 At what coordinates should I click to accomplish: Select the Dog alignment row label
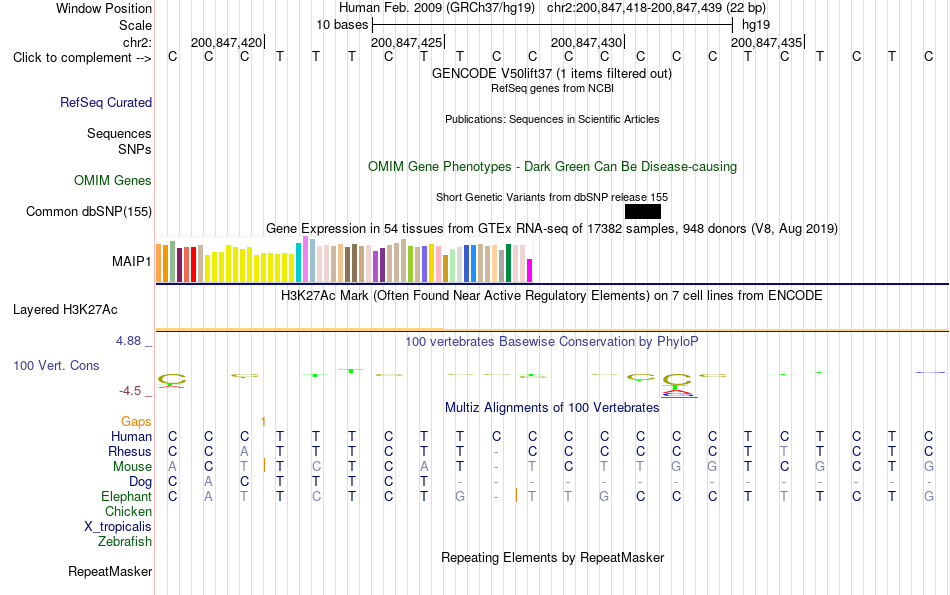[141, 482]
